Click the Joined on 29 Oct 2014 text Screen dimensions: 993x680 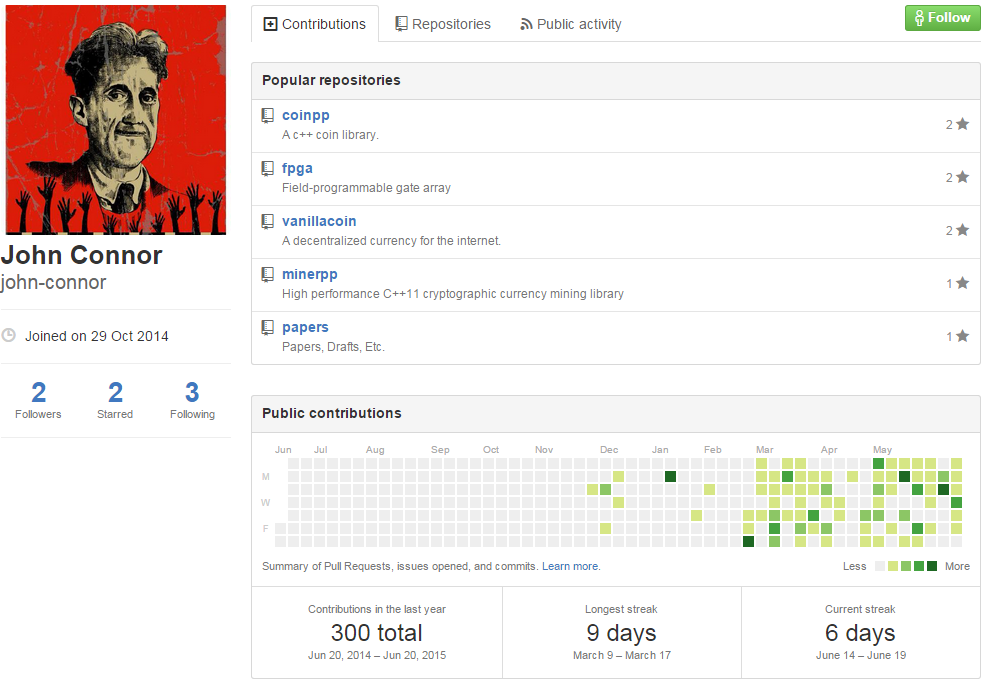(x=97, y=336)
